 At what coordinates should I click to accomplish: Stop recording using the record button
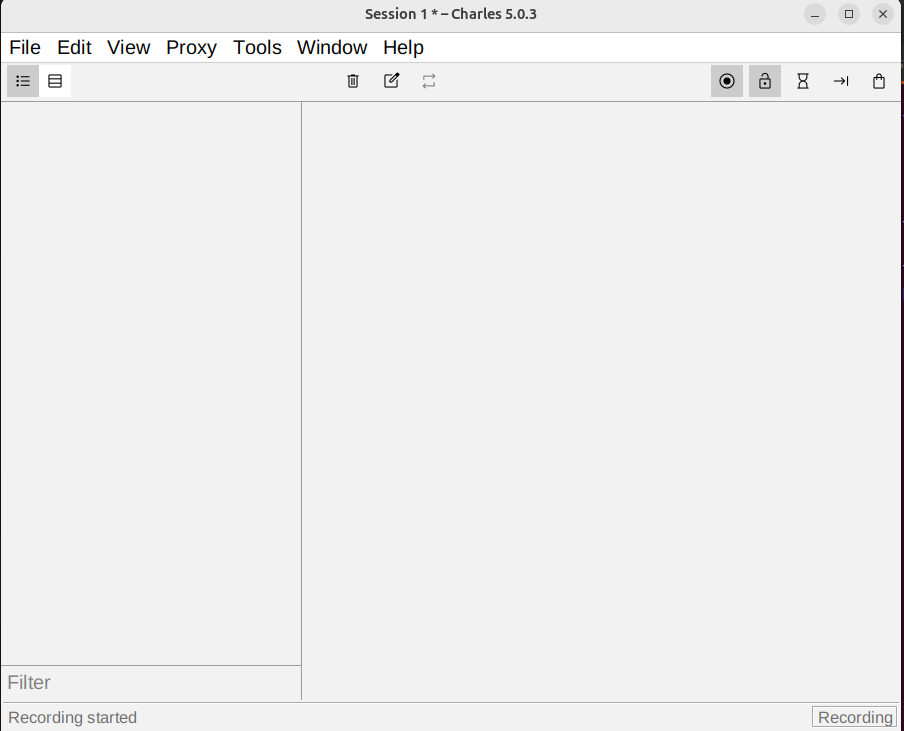pos(727,81)
